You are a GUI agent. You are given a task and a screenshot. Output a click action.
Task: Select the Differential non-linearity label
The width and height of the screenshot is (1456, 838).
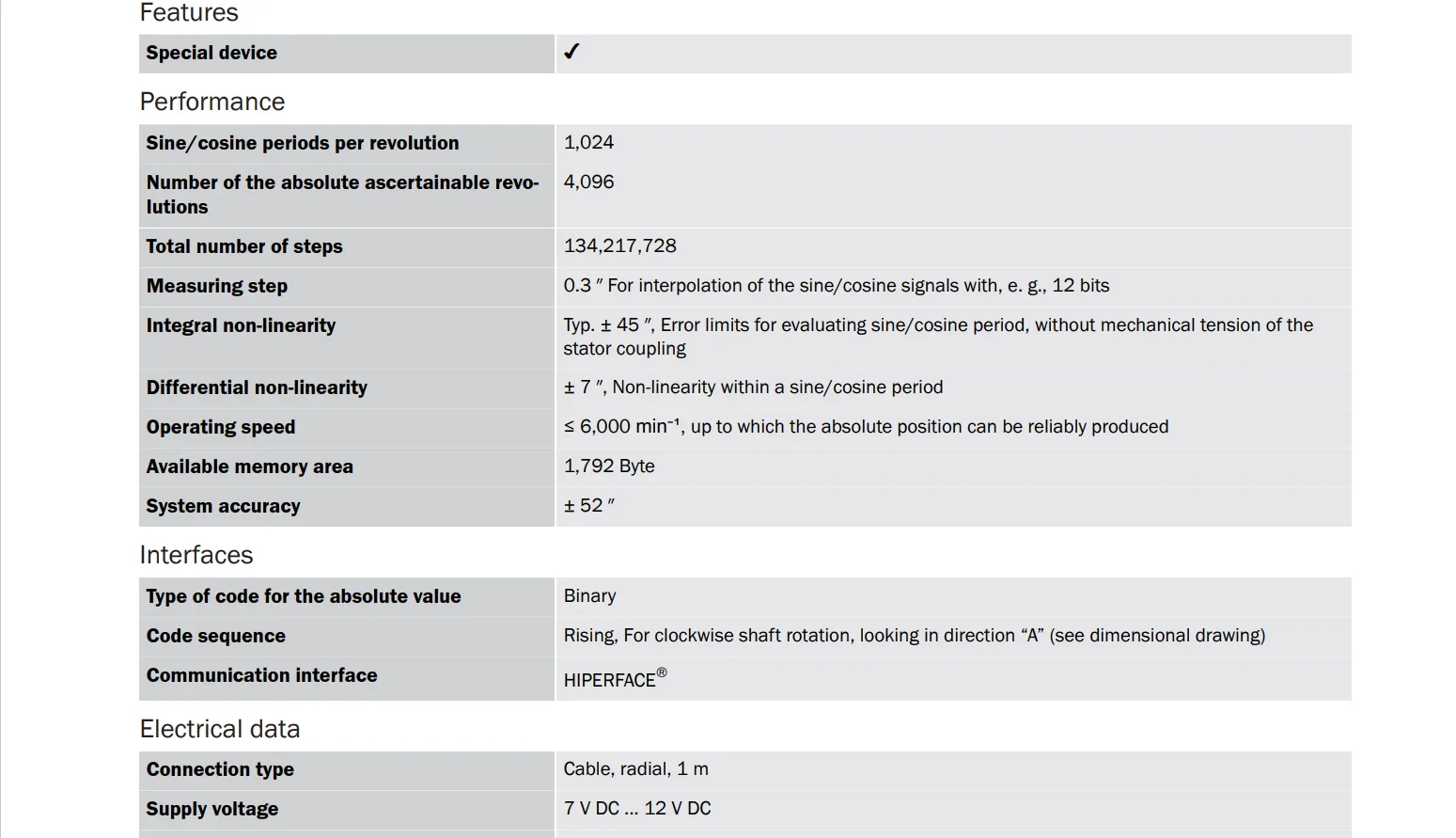click(x=257, y=387)
